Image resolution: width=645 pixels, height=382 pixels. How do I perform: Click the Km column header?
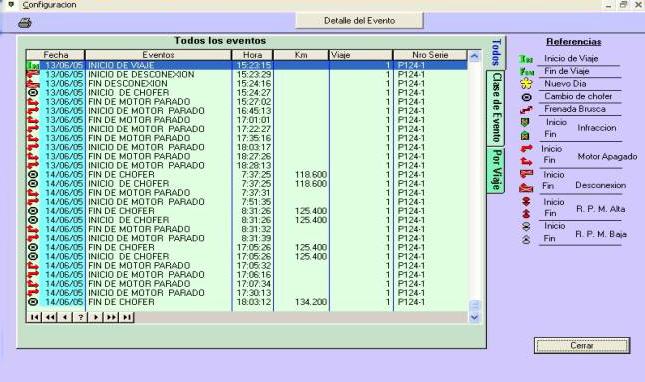pos(301,55)
